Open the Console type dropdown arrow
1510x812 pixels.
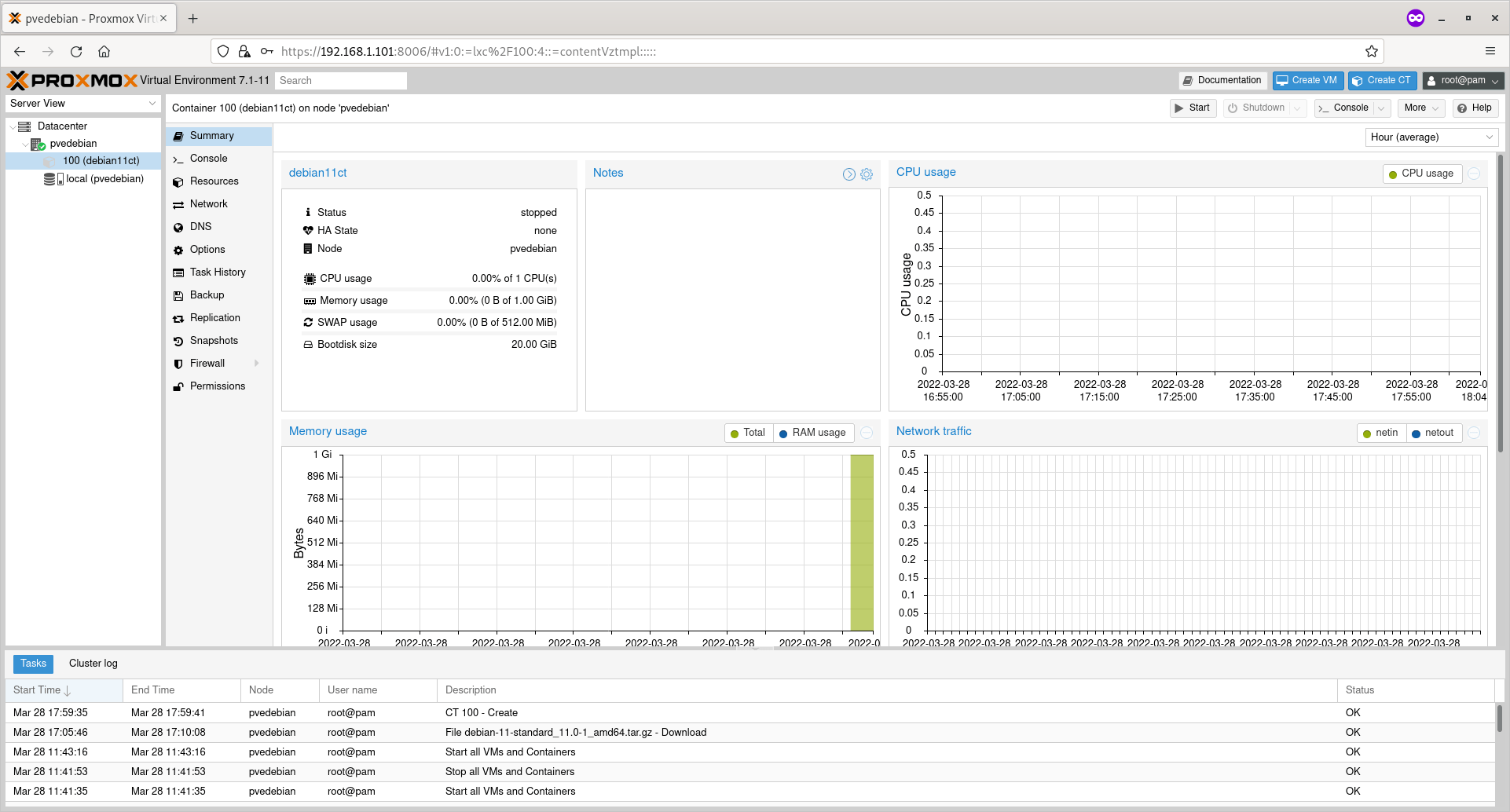coord(1382,108)
